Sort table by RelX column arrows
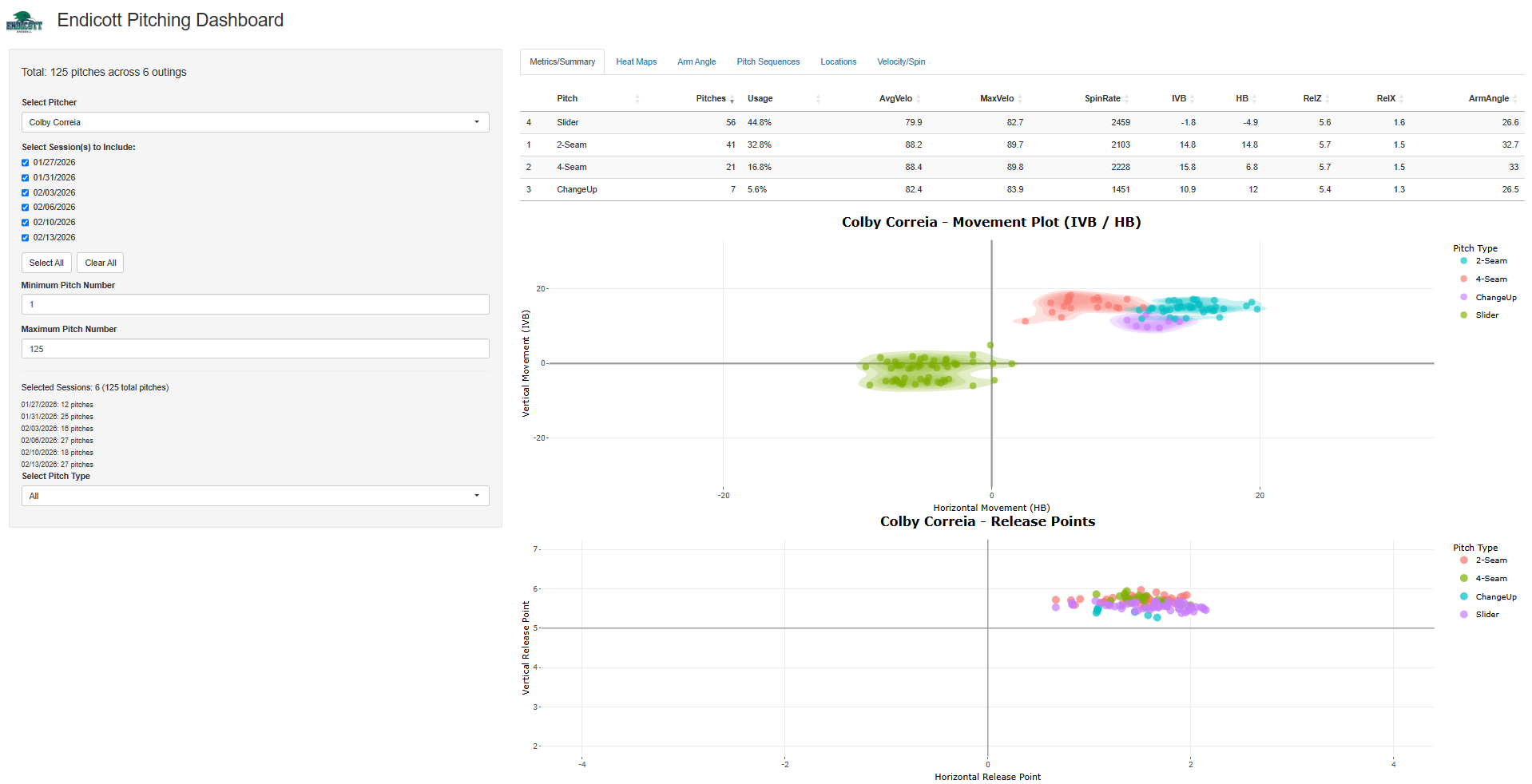1532x784 pixels. 1402,99
